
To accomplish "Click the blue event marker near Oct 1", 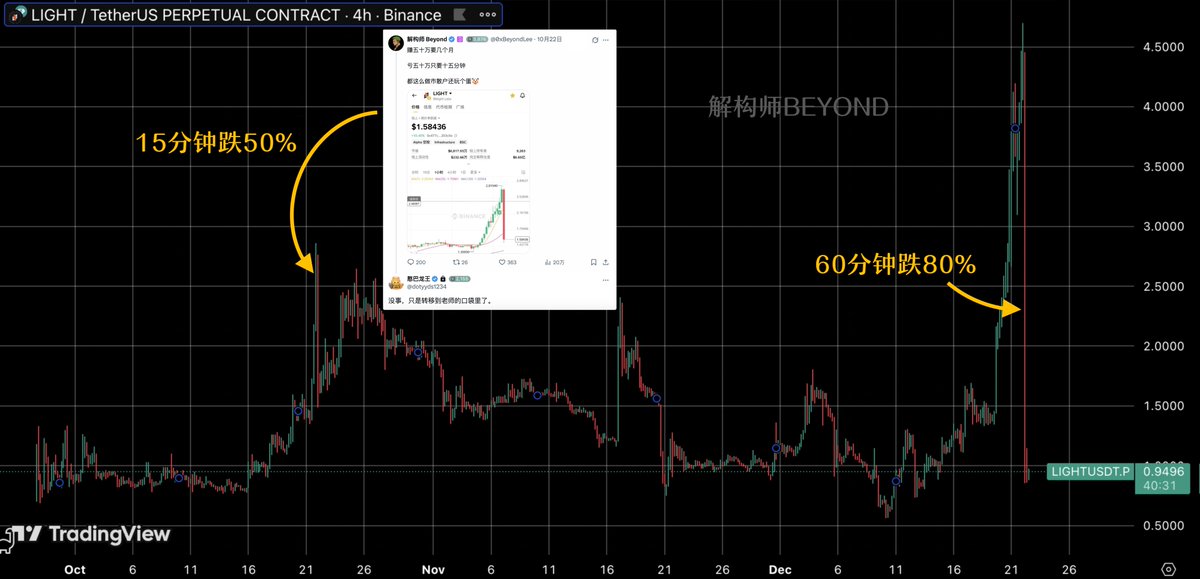I will (x=59, y=483).
